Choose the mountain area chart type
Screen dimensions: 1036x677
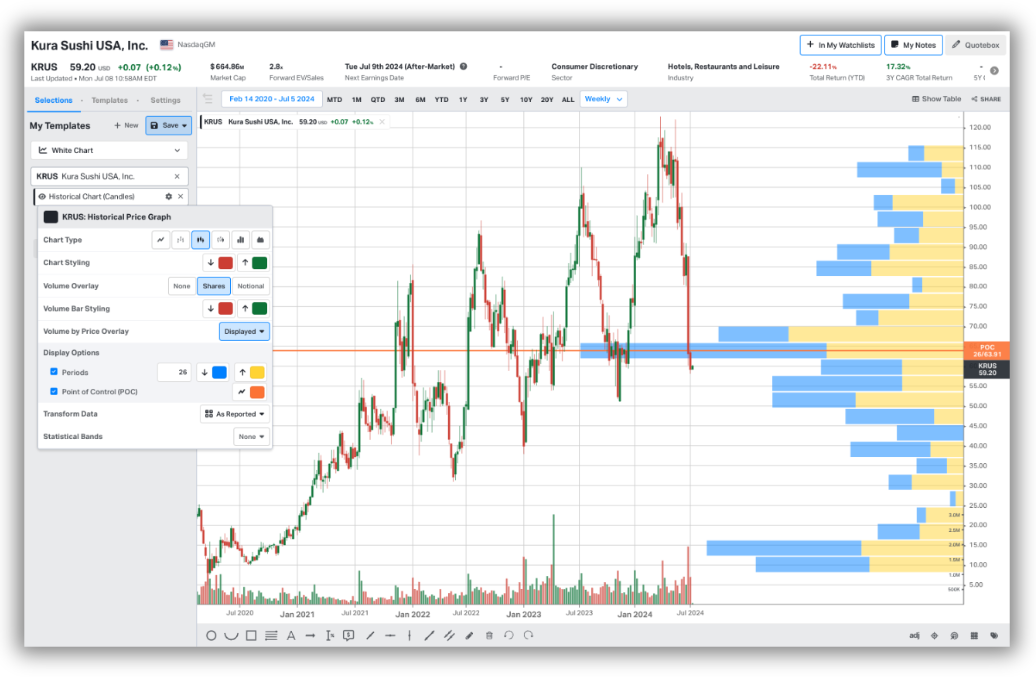click(x=260, y=240)
